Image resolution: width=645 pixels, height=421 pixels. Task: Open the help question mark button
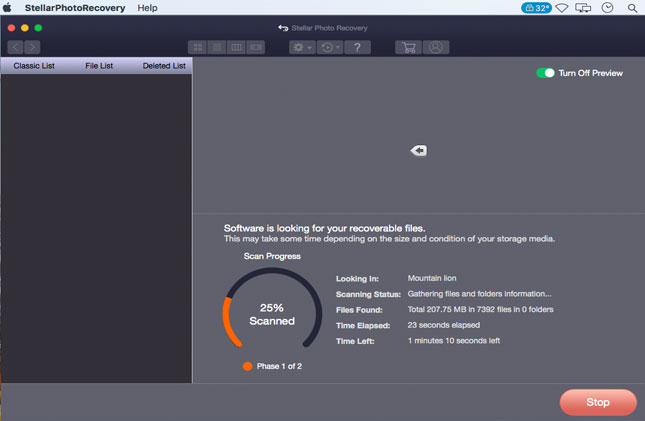pos(358,47)
